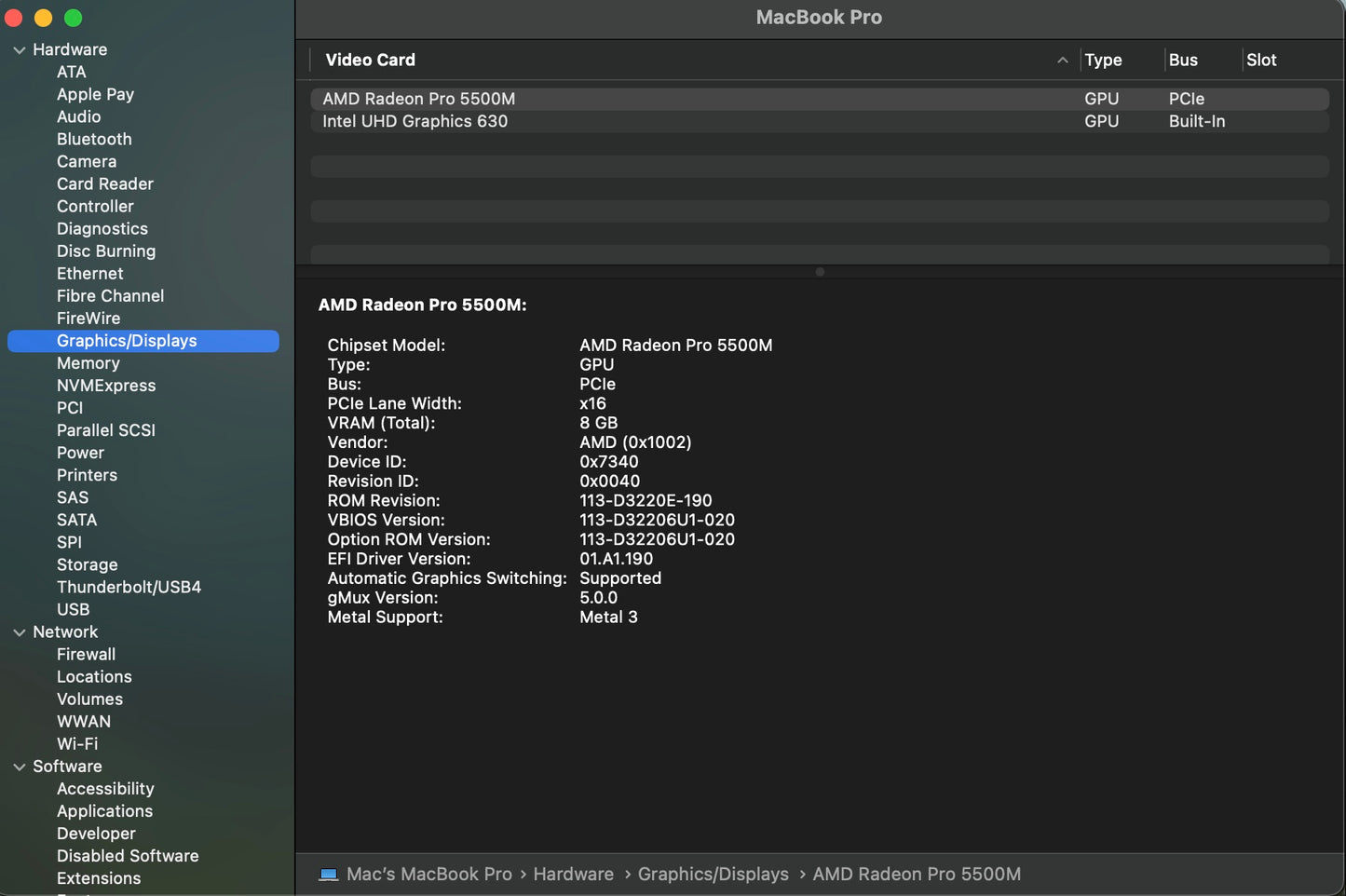Show the Storage hardware details

click(87, 564)
